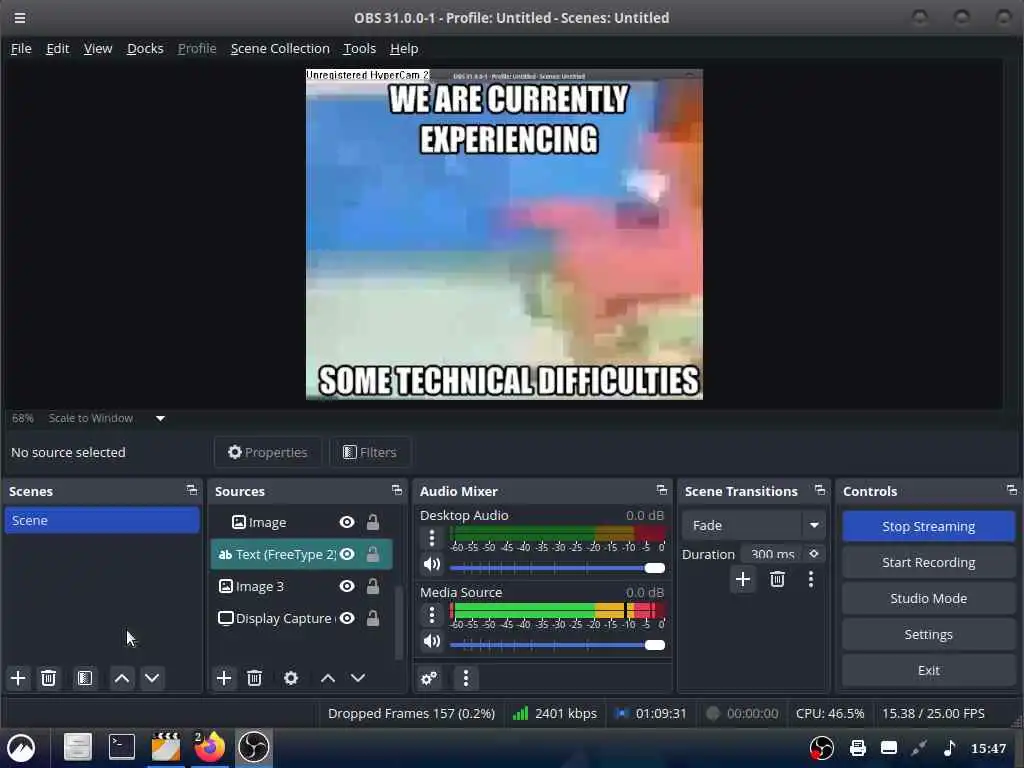Move source down arrow

pyautogui.click(x=358, y=678)
